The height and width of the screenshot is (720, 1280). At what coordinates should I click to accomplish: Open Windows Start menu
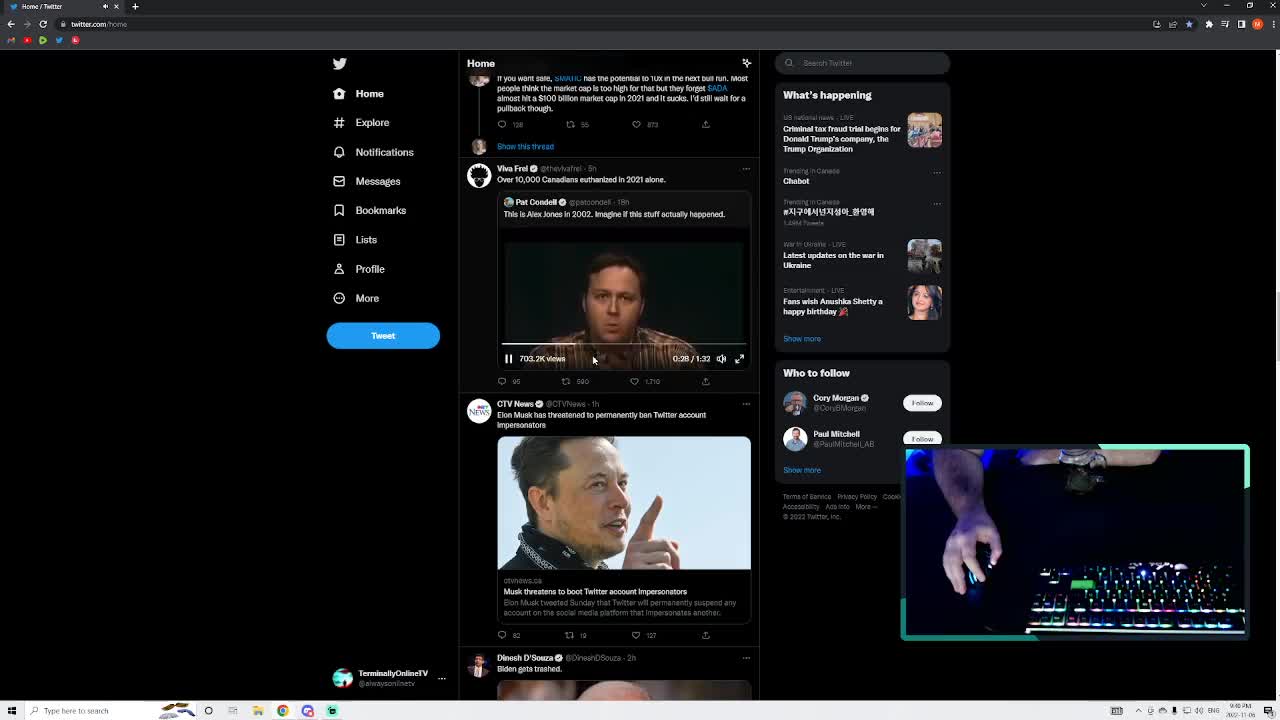tap(12, 711)
